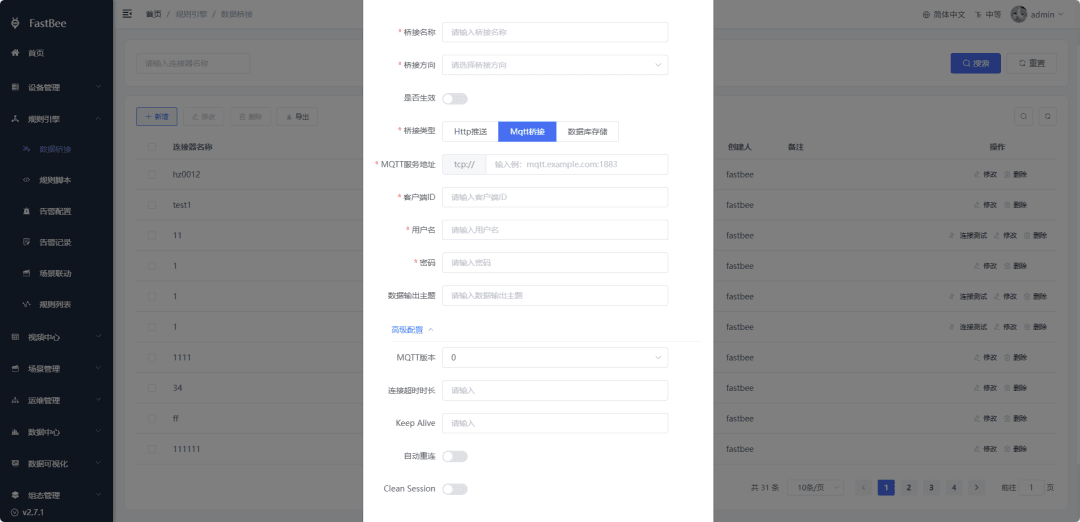The height and width of the screenshot is (522, 1080).
Task: Go to pagination page 3
Action: click(931, 488)
